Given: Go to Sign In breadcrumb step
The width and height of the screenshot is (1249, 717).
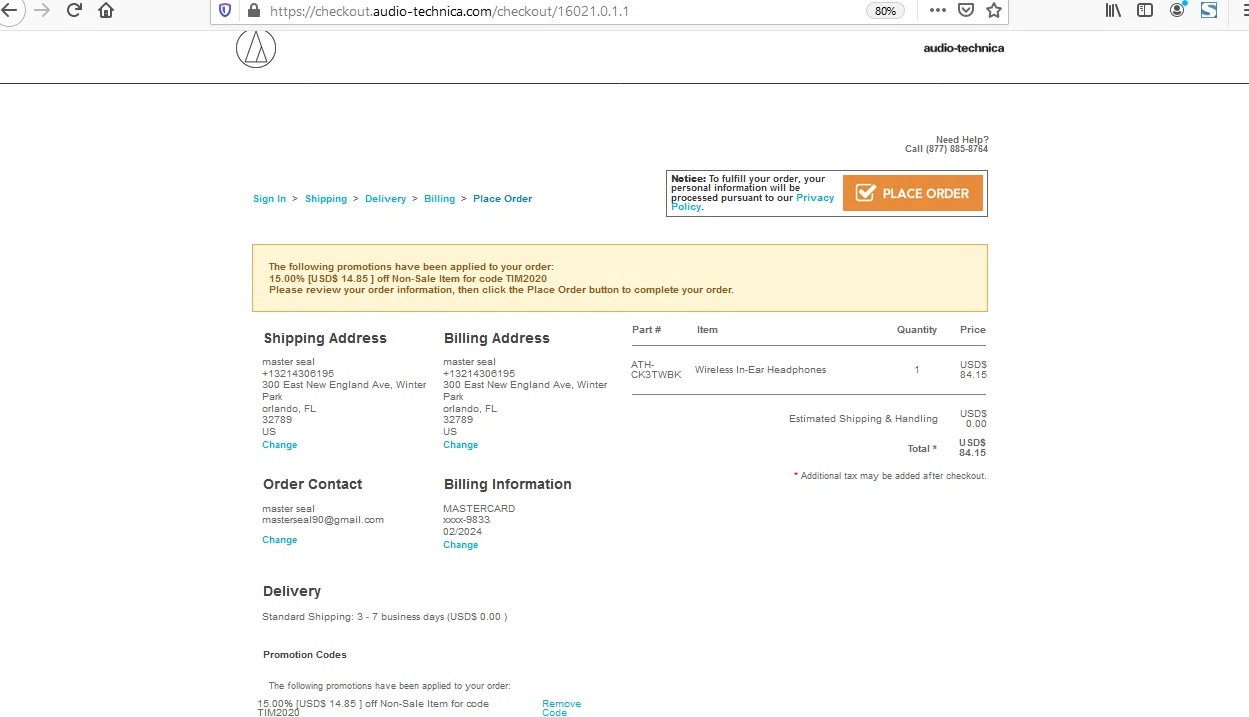Looking at the screenshot, I should [x=269, y=199].
